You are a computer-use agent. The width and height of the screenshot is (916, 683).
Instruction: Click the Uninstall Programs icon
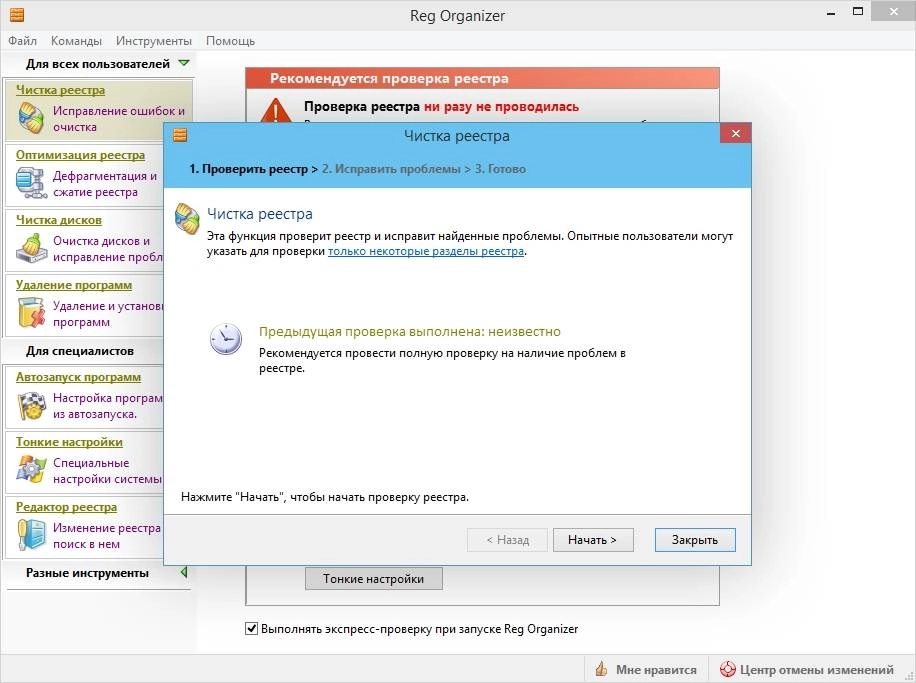pyautogui.click(x=31, y=313)
